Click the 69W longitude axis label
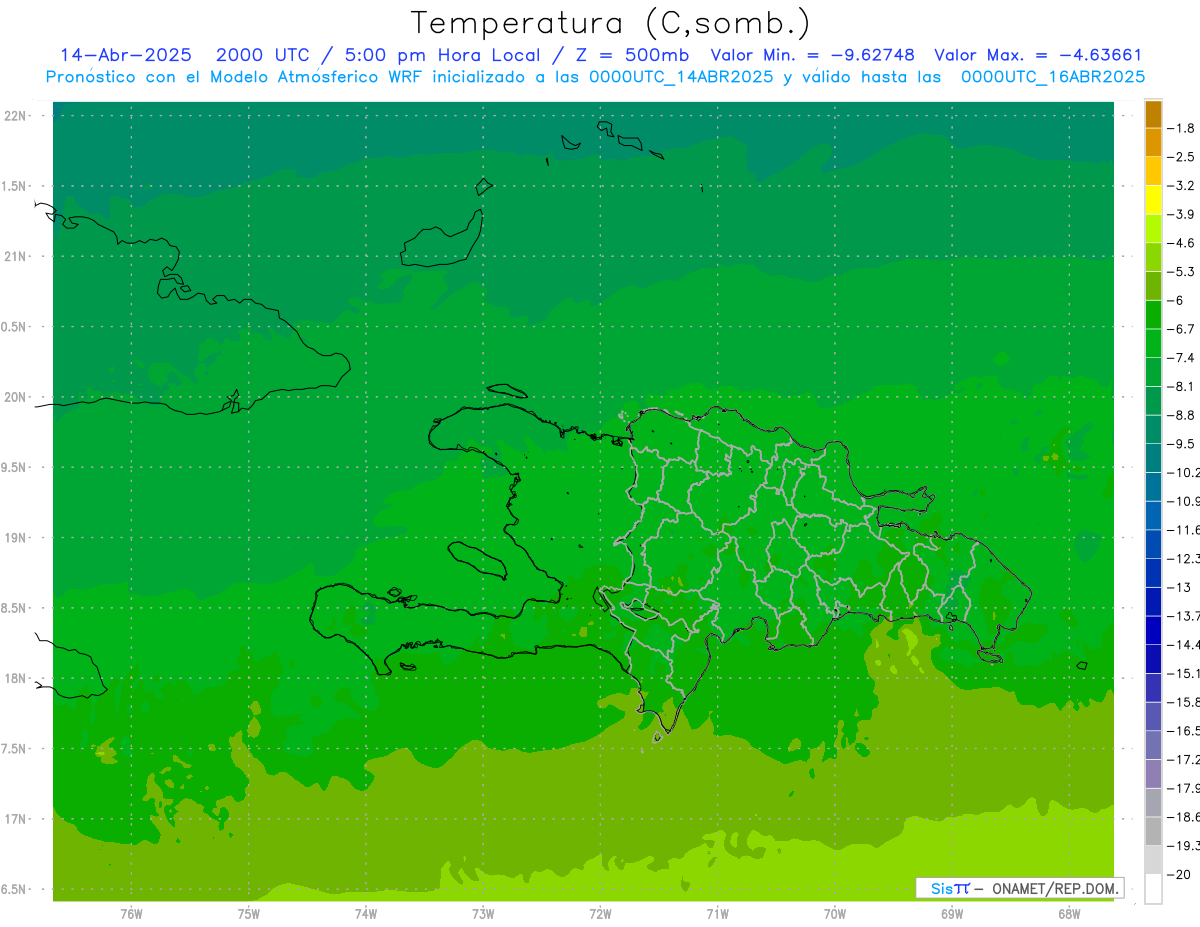 pos(951,913)
